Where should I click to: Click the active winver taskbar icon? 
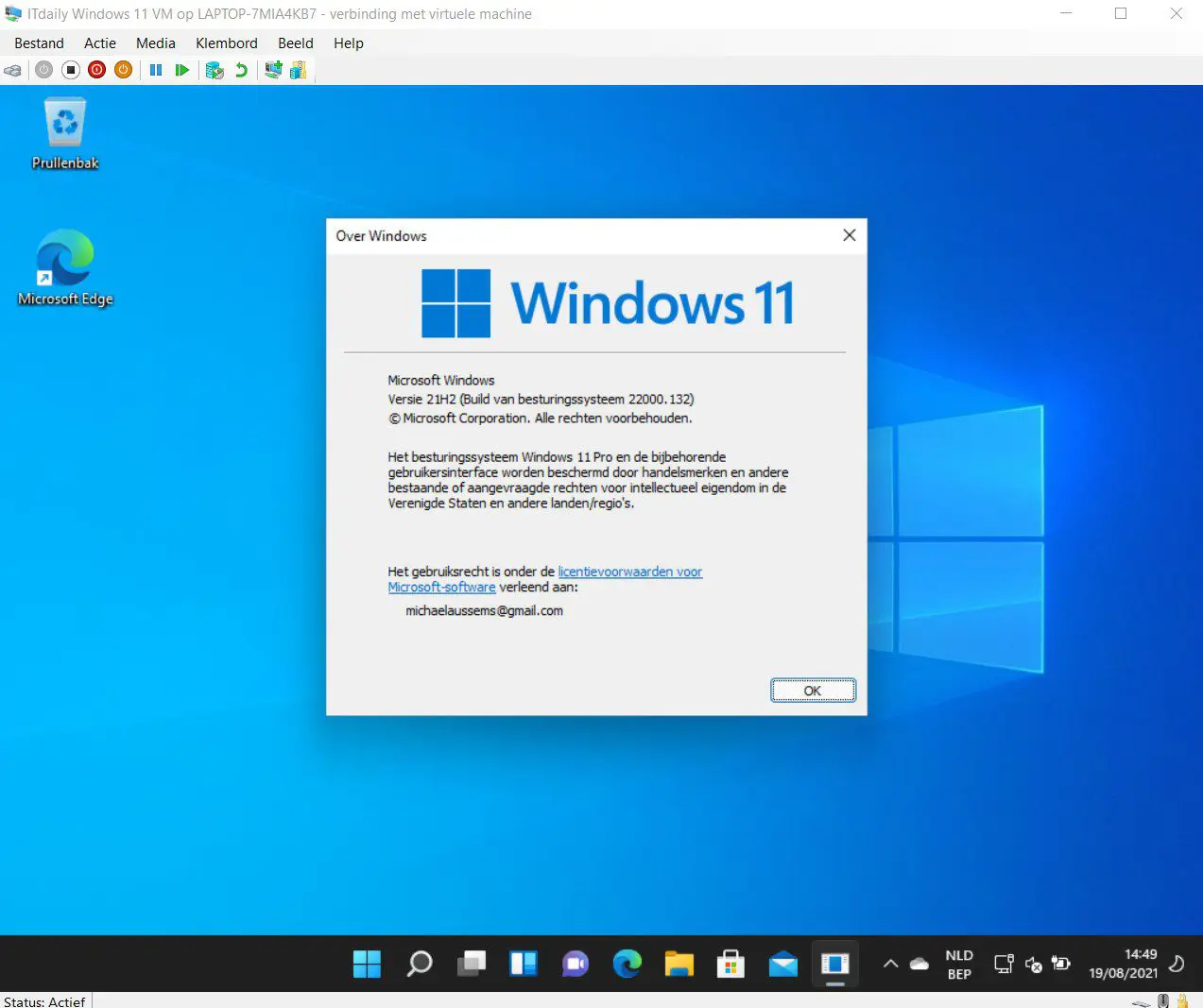pyautogui.click(x=835, y=964)
